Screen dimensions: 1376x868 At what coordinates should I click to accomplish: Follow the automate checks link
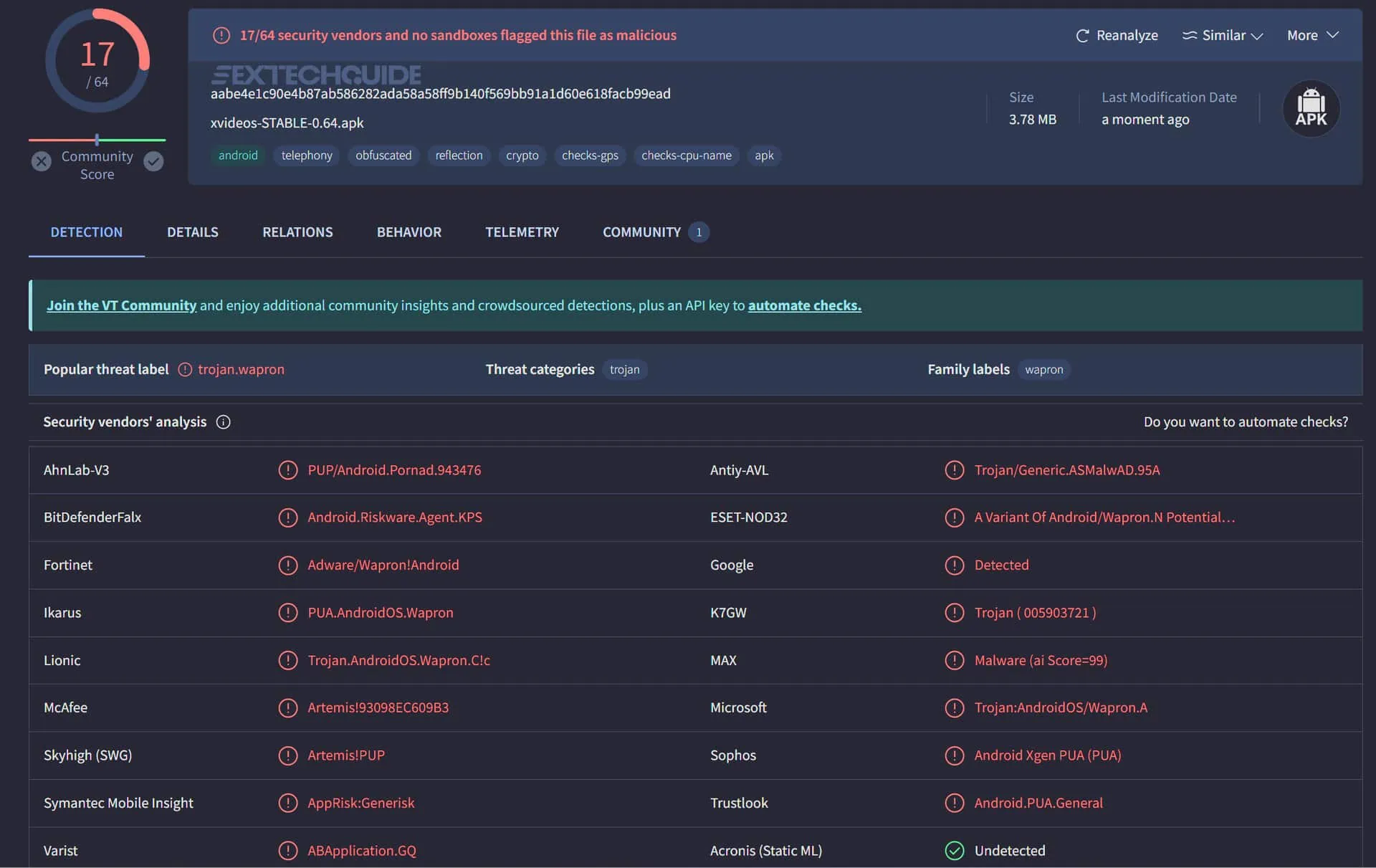[805, 305]
